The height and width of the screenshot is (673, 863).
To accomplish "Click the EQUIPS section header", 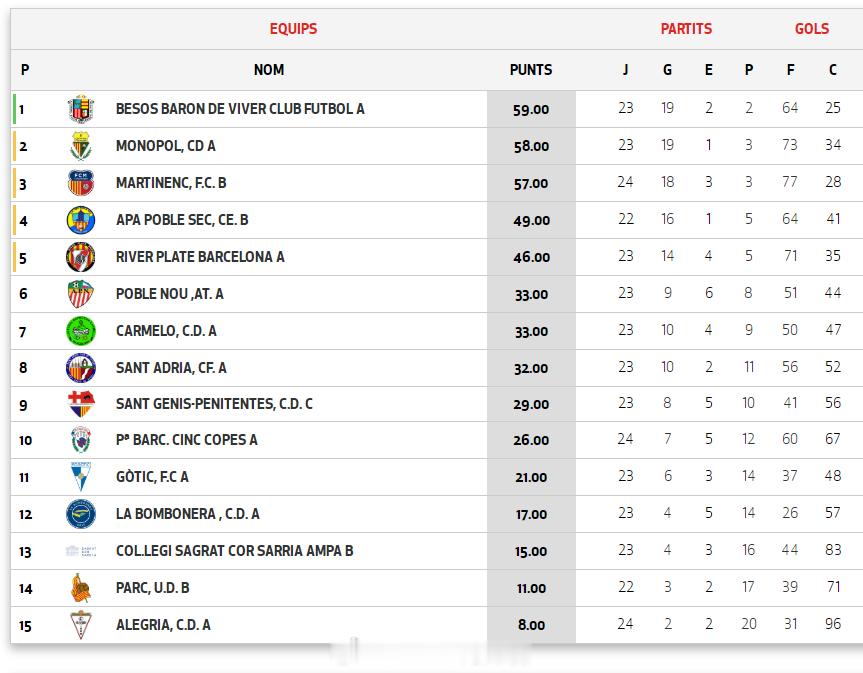I will 293,29.
